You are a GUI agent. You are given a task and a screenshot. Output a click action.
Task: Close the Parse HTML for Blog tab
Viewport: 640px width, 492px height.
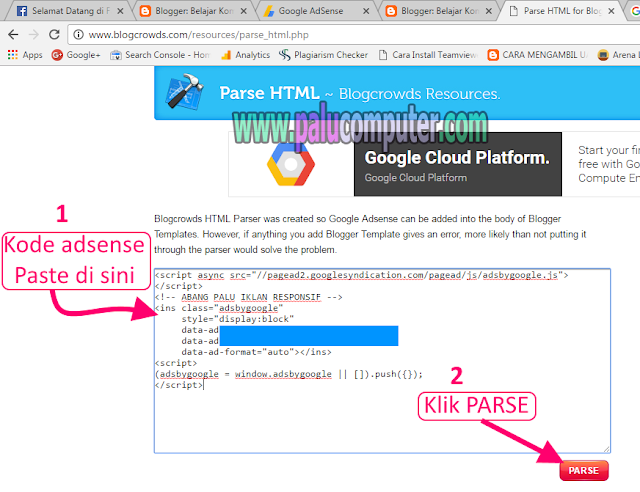click(x=611, y=11)
